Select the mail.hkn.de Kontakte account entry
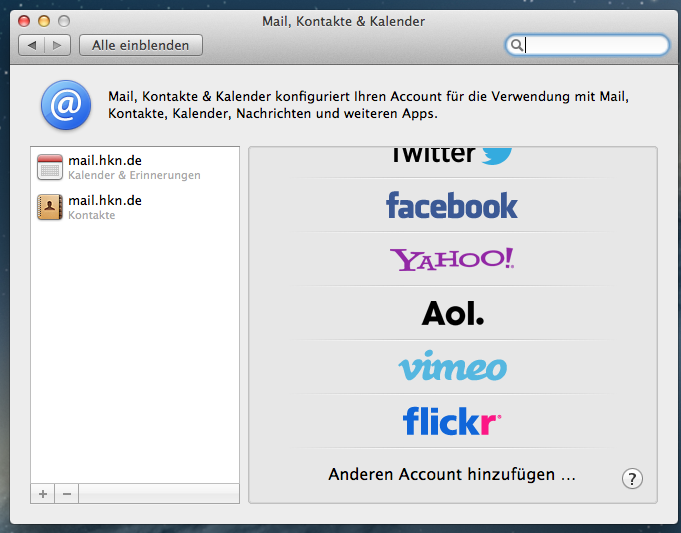The width and height of the screenshot is (681, 533). pos(134,207)
